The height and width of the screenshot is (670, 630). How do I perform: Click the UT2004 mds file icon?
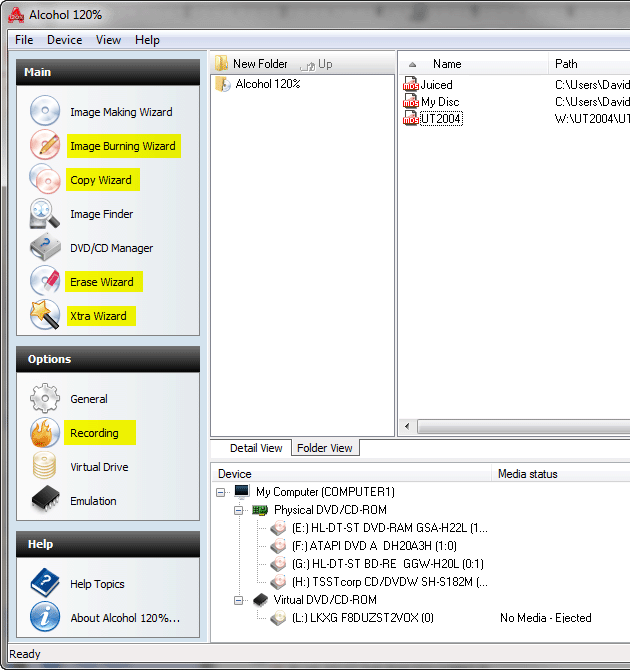410,118
